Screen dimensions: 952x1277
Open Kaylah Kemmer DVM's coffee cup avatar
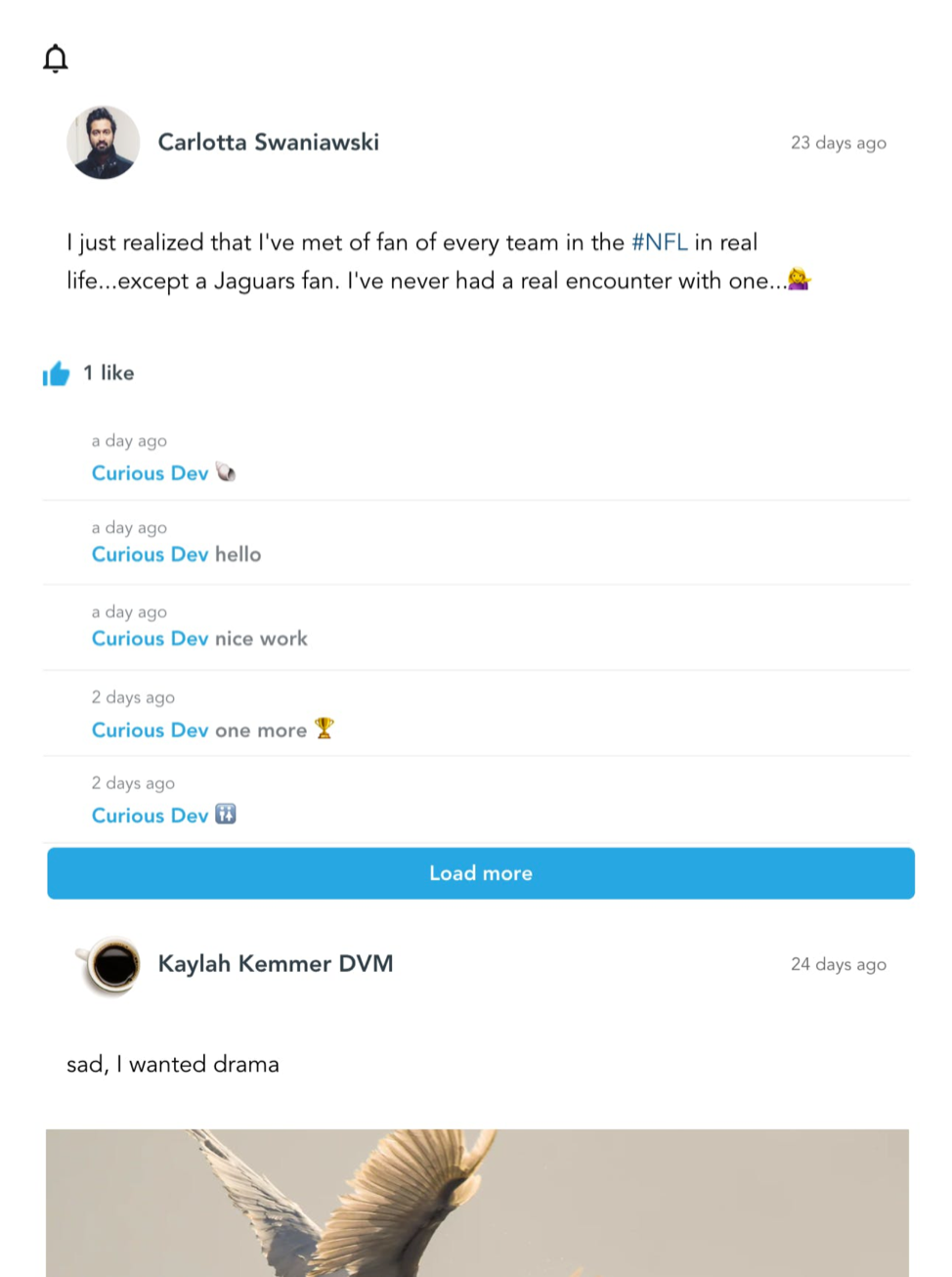click(109, 964)
